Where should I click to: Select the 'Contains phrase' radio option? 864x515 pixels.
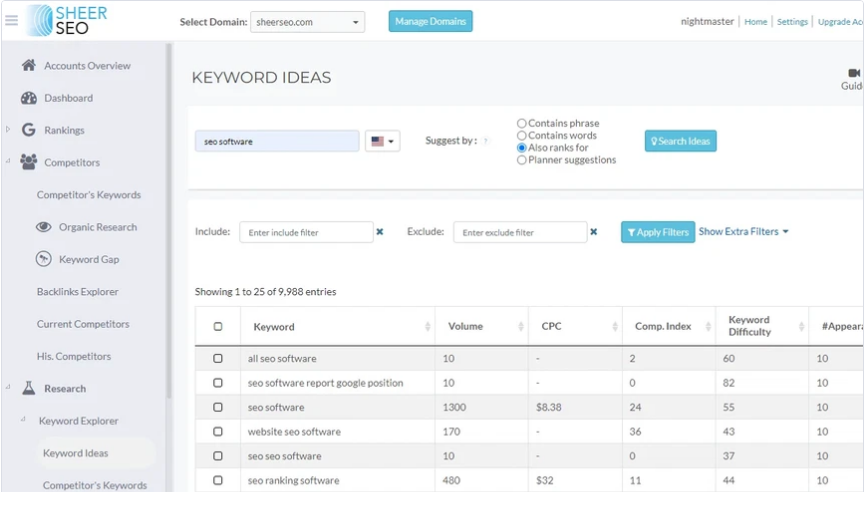521,124
